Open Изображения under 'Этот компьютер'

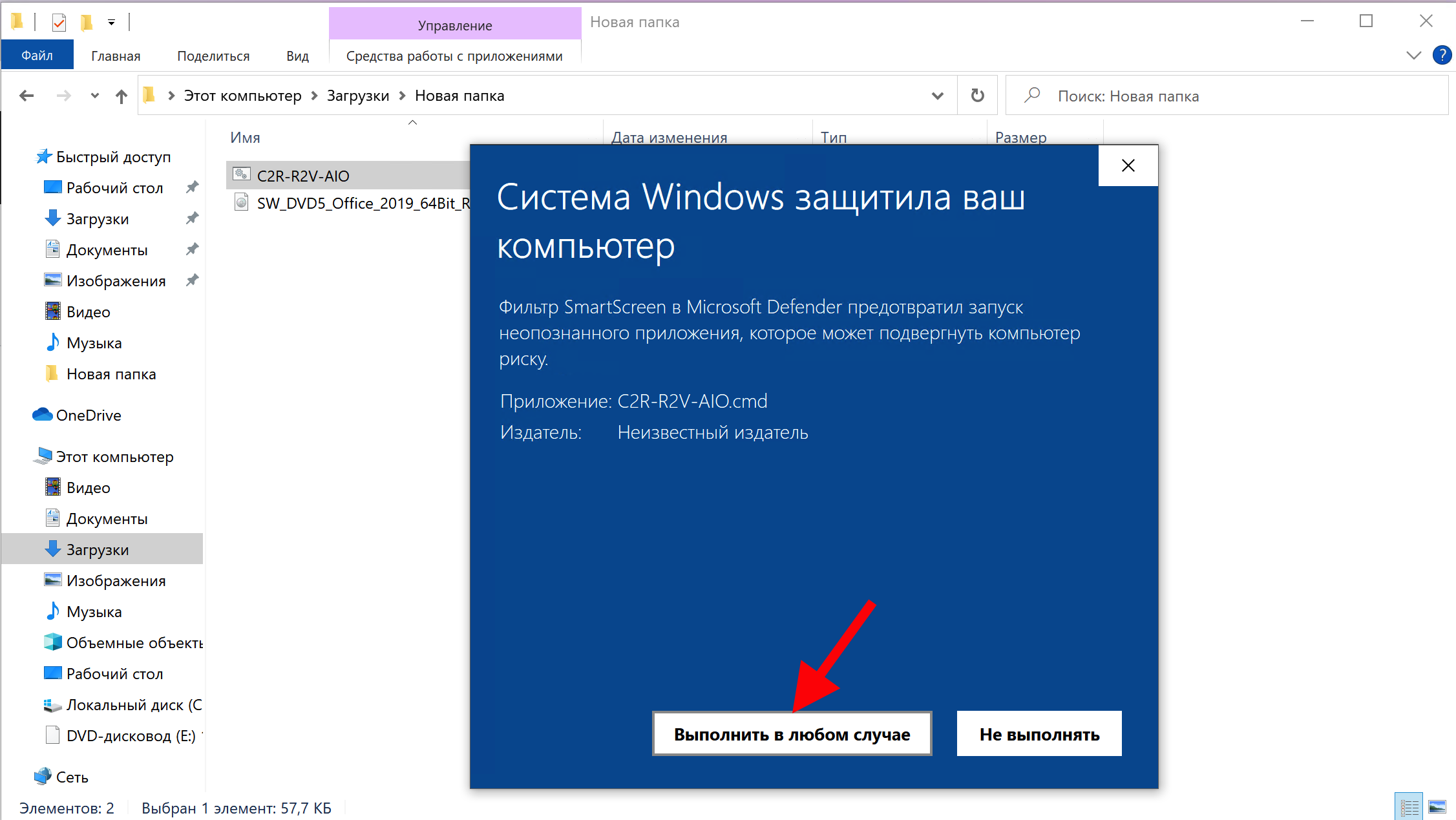pyautogui.click(x=116, y=581)
